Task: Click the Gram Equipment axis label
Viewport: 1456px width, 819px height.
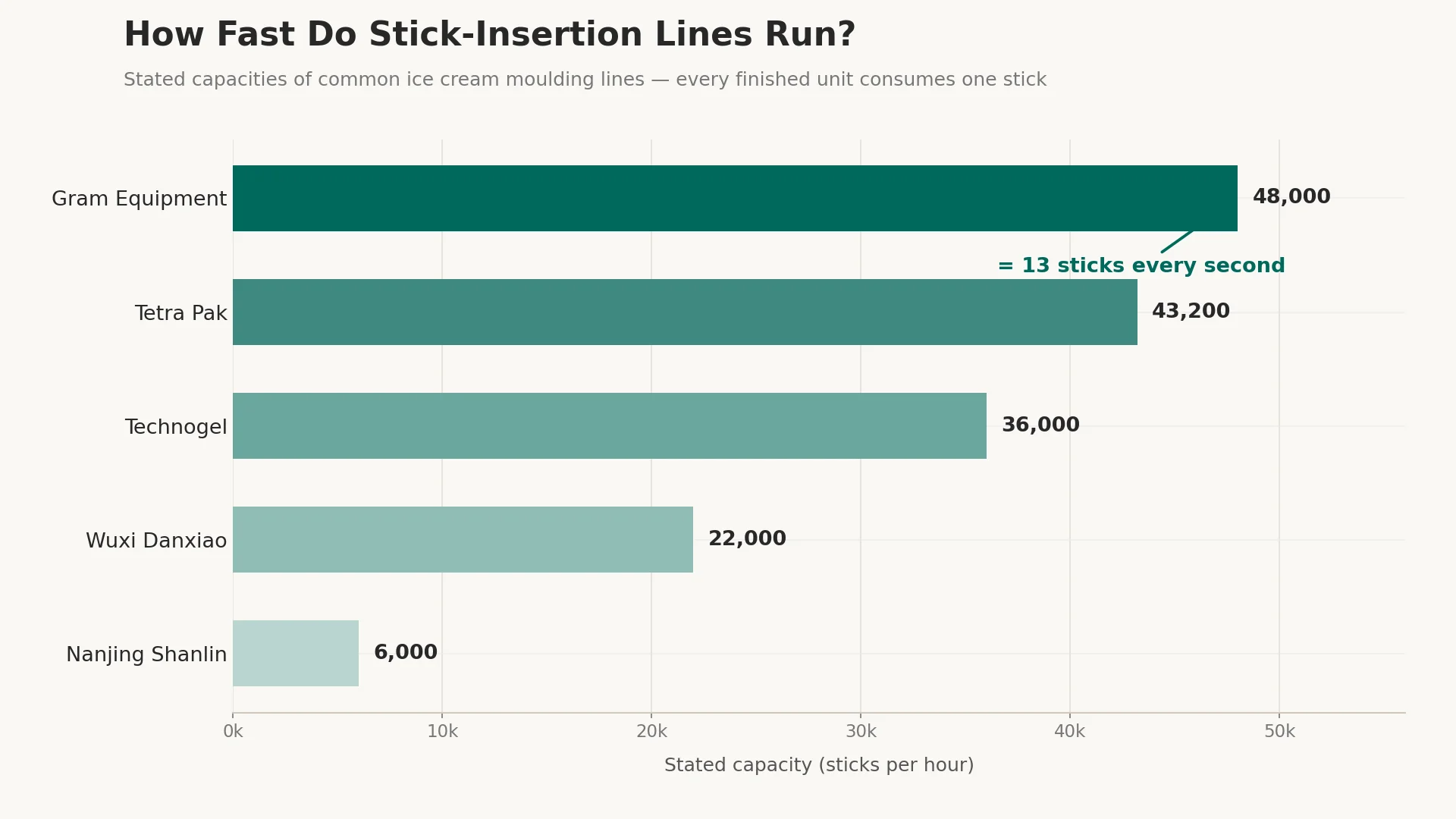Action: [139, 199]
